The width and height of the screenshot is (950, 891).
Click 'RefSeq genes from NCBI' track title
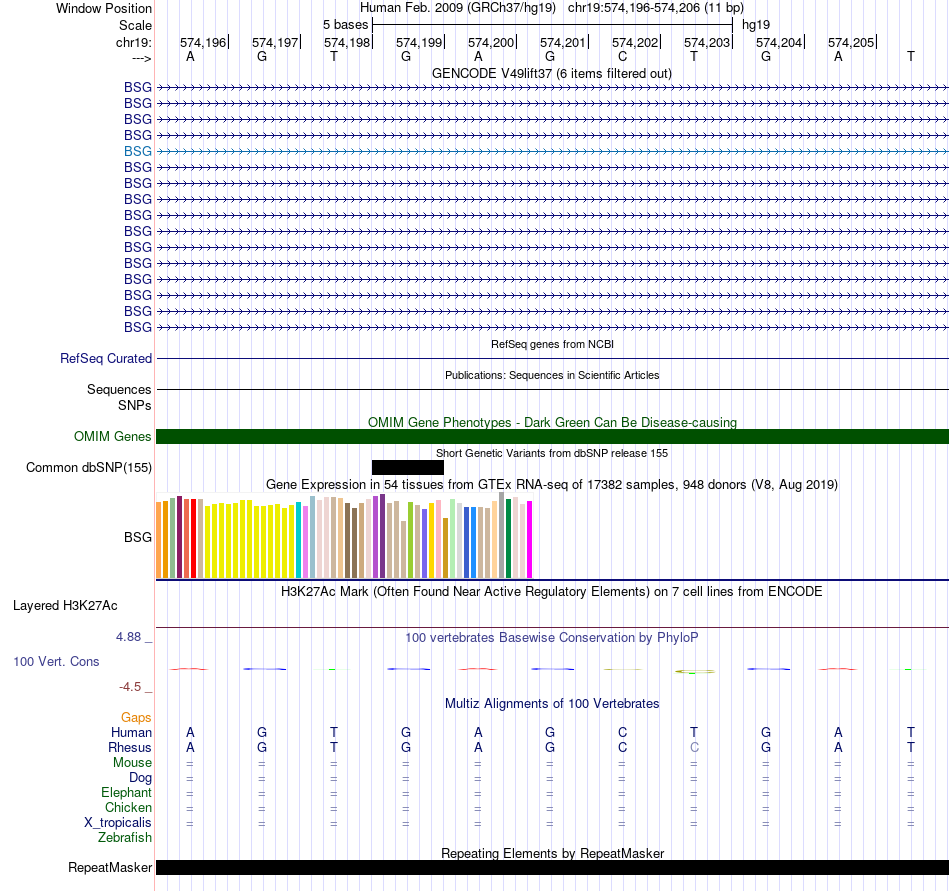(x=552, y=344)
